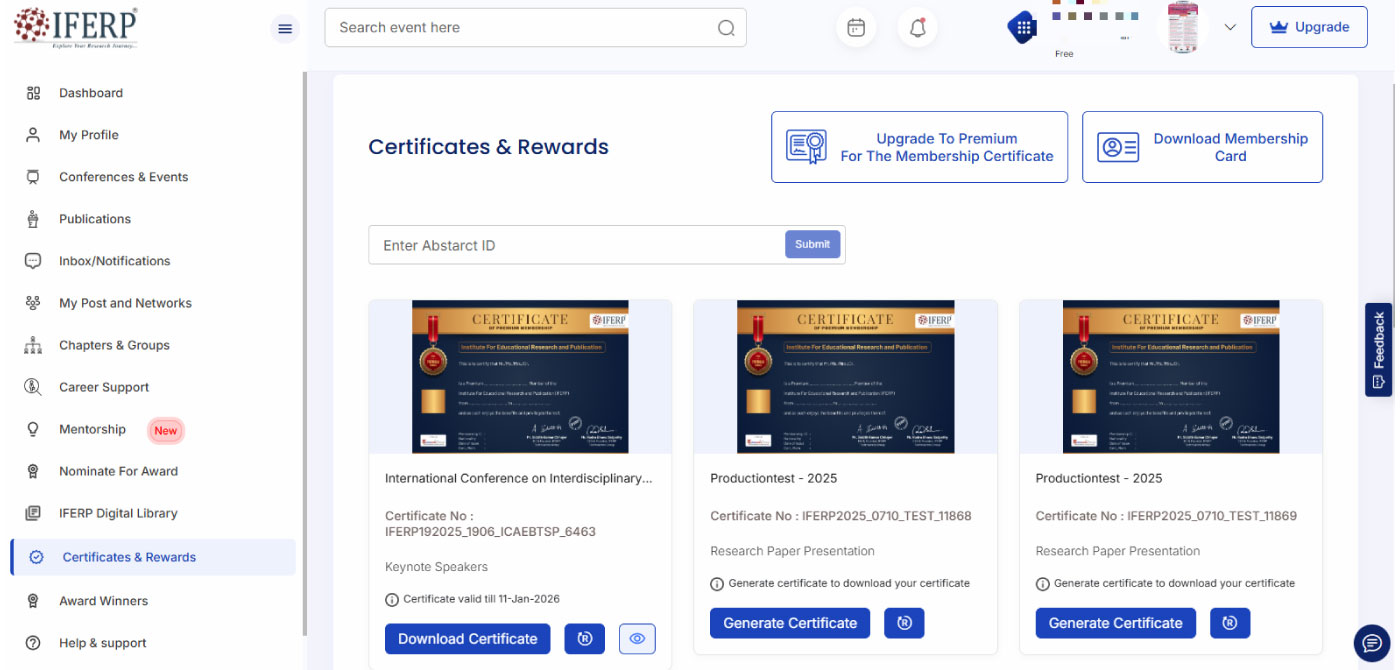
Task: Select the Mentorship icon in the sidebar
Action: 33,429
